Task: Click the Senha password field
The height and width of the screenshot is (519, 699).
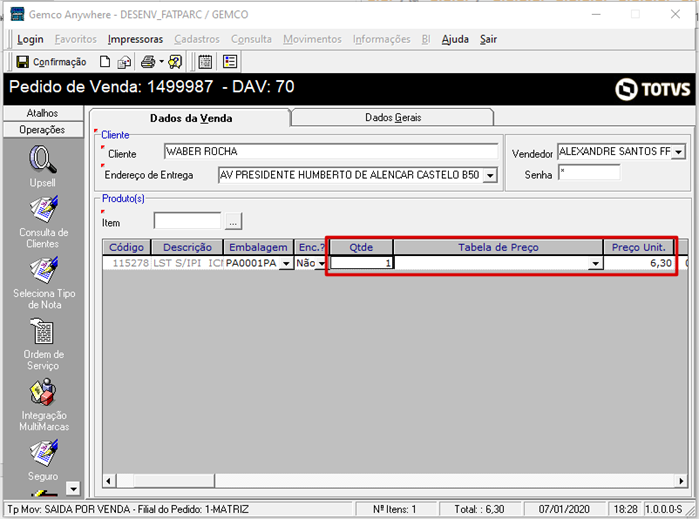Action: click(x=589, y=173)
